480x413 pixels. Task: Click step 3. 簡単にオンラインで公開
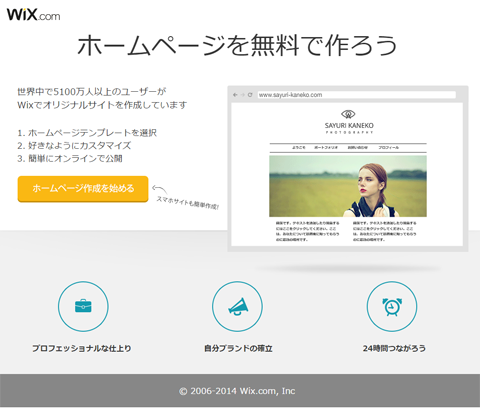click(70, 158)
